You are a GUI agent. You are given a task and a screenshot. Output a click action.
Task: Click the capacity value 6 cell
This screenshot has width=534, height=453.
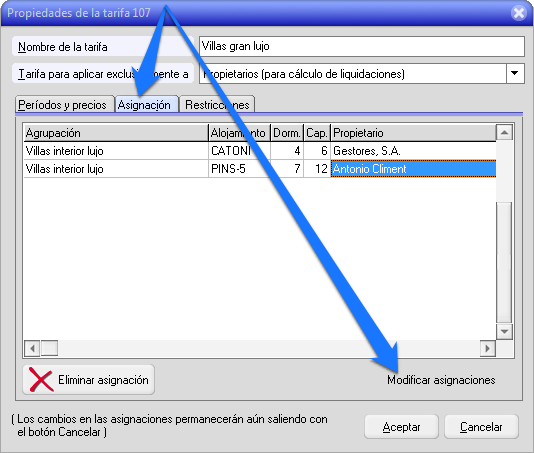point(317,151)
